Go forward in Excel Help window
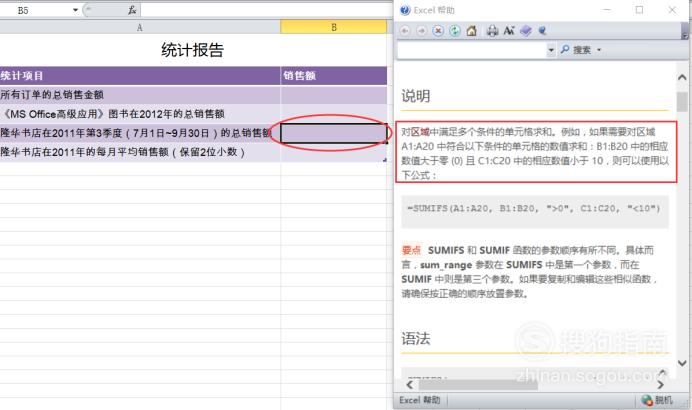This screenshot has width=692, height=410. 421,30
